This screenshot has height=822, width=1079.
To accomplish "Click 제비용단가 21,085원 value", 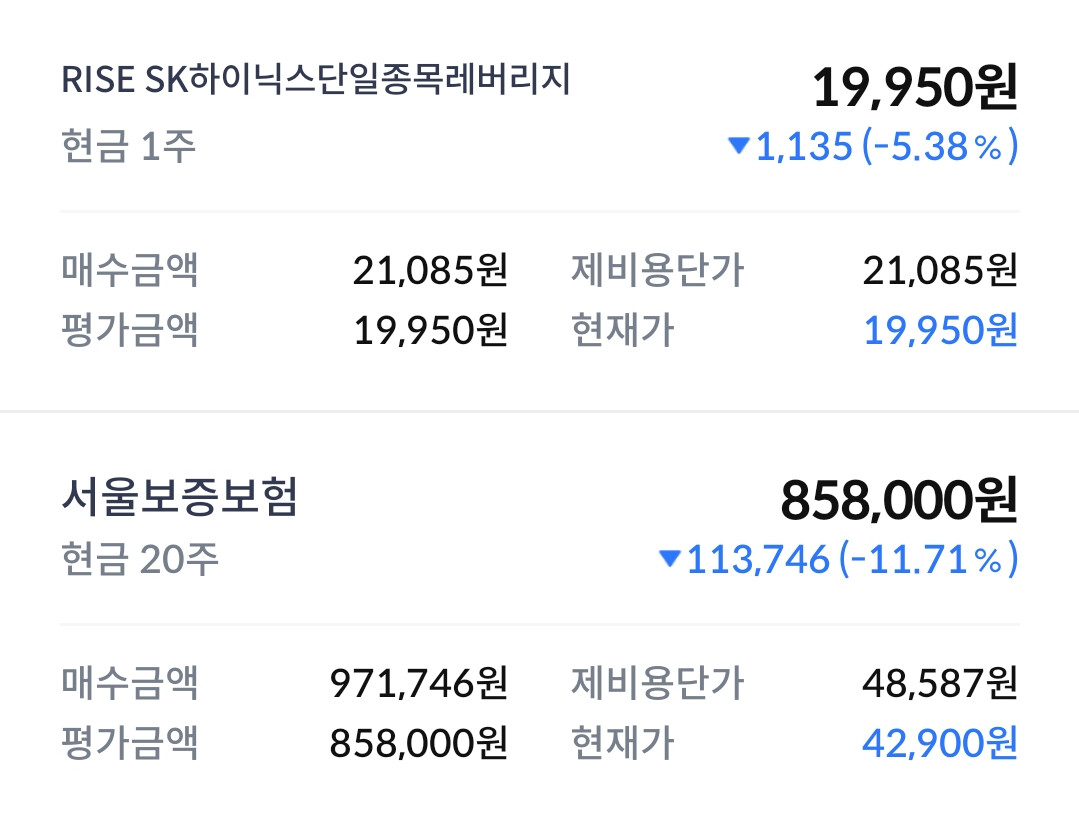I will pyautogui.click(x=940, y=270).
